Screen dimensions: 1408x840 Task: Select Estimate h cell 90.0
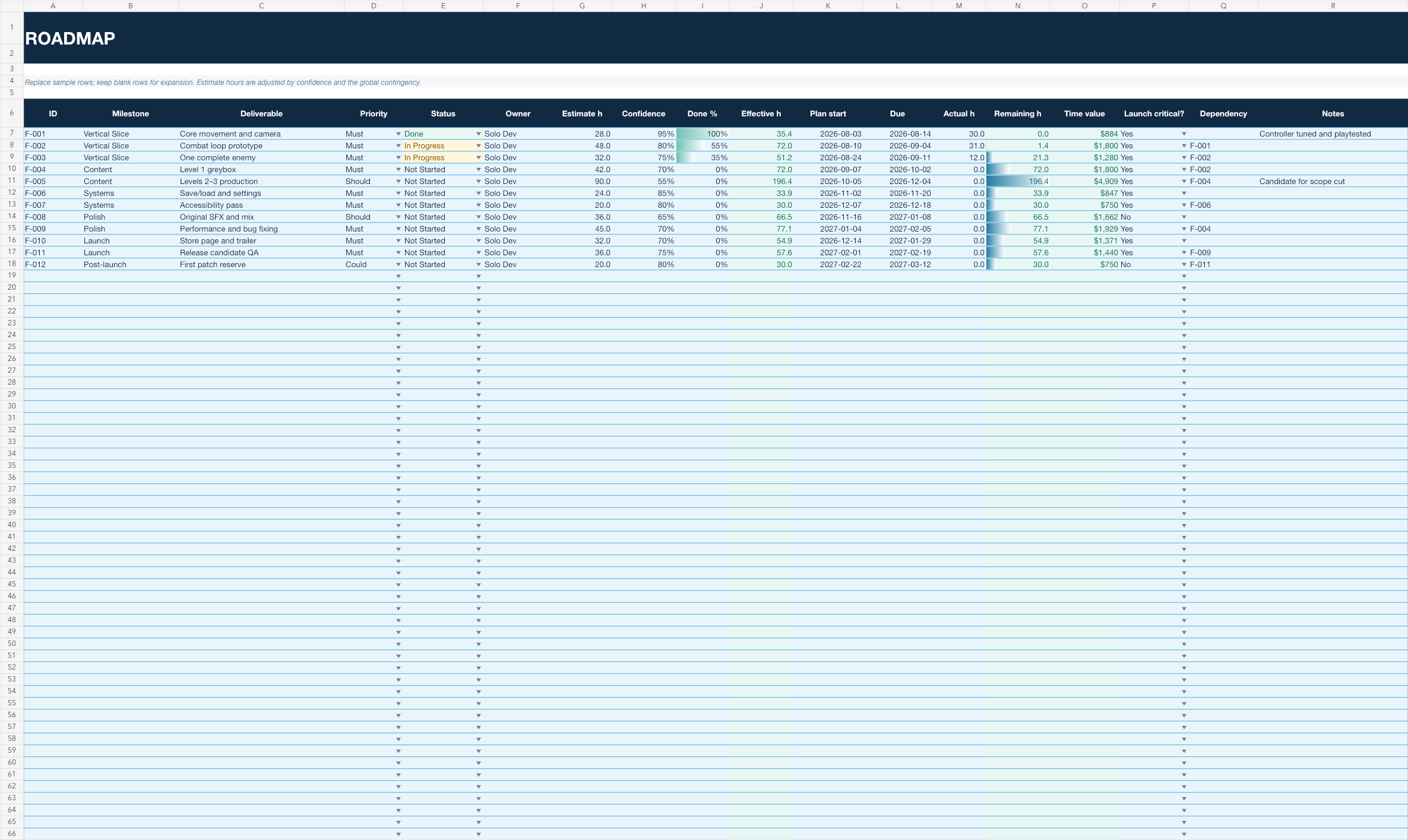point(582,182)
